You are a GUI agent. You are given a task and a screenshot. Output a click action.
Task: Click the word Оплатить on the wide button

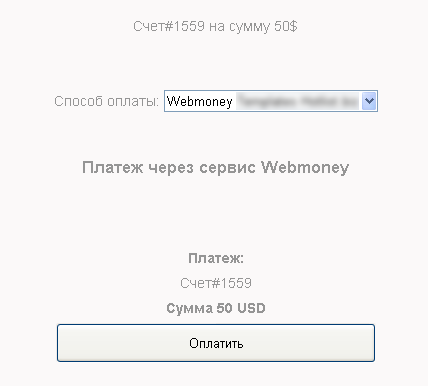tap(216, 343)
